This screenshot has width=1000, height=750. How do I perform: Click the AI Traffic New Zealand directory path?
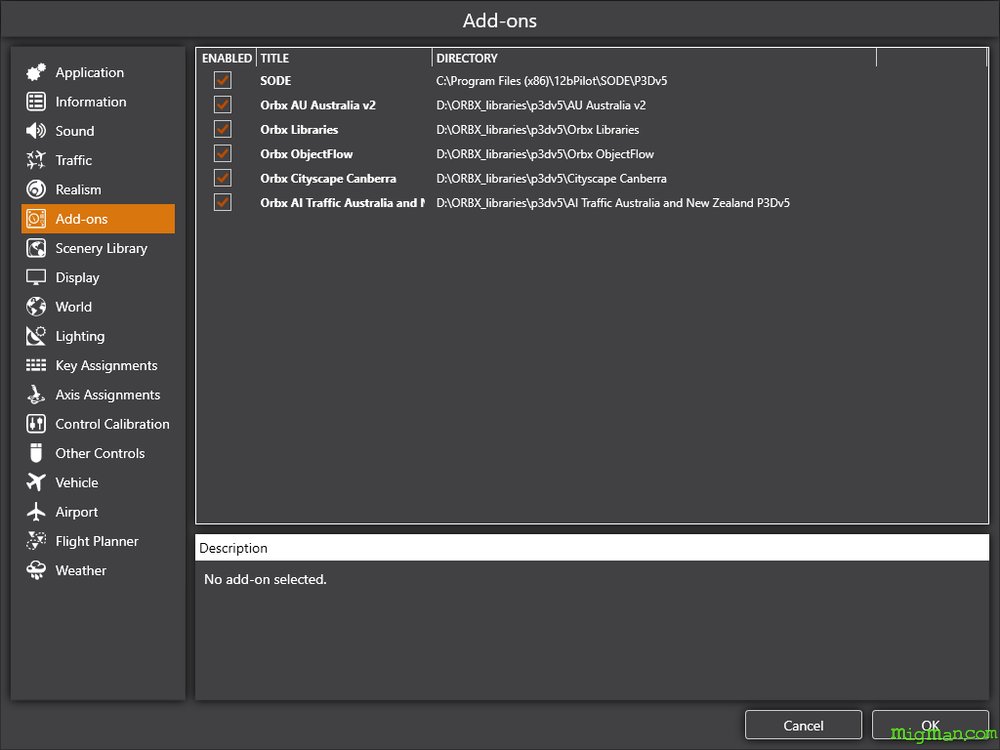point(613,203)
